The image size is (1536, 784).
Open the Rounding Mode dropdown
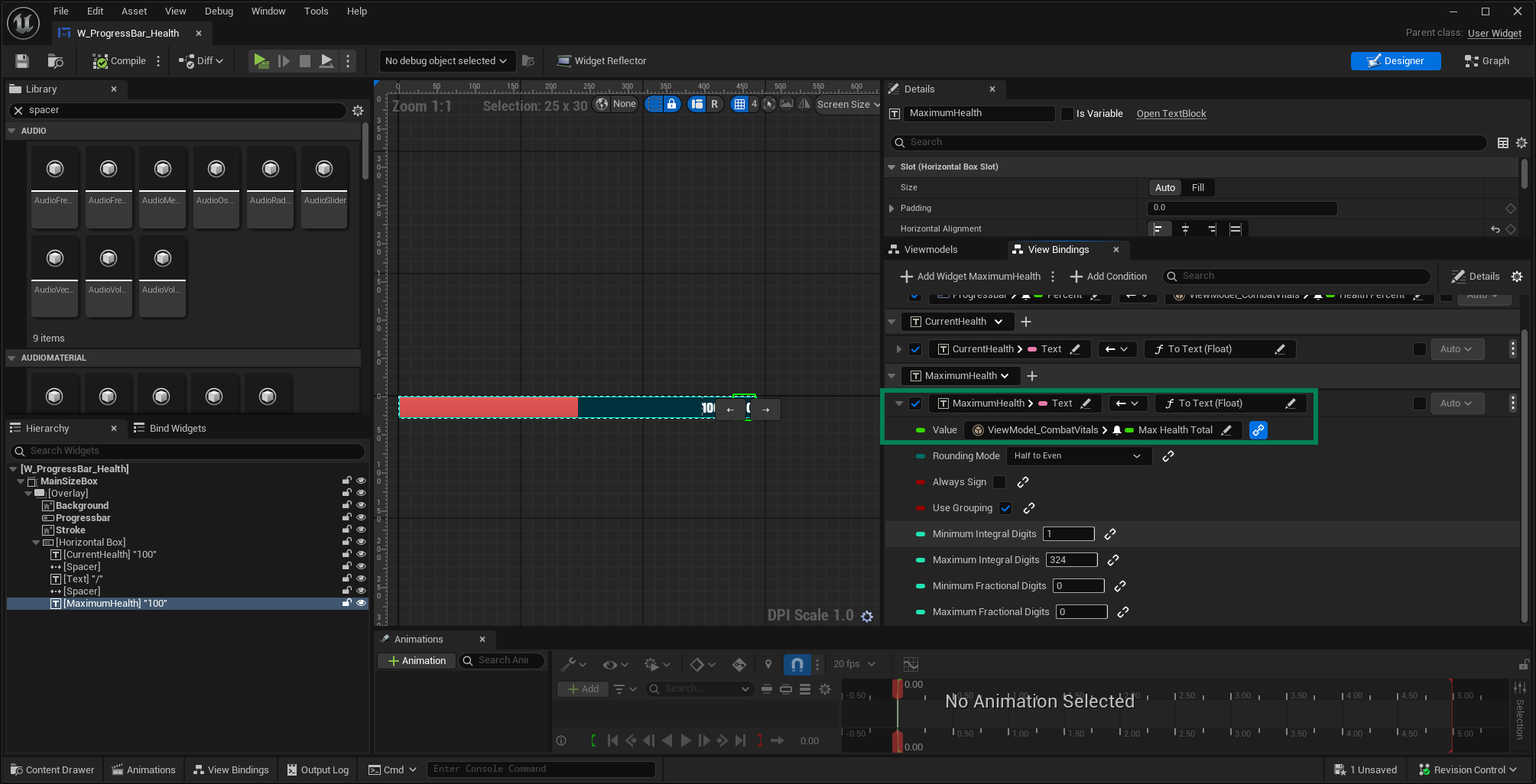click(x=1076, y=456)
